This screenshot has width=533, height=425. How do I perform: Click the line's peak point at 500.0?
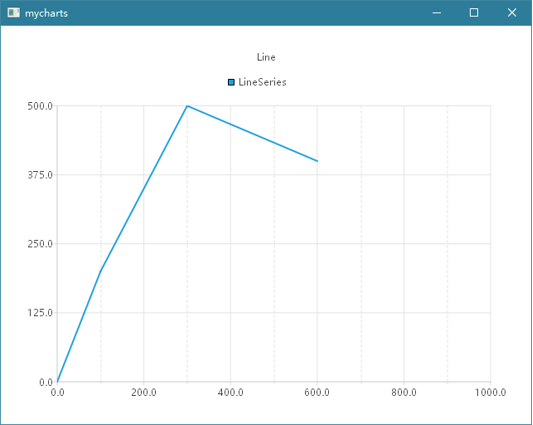tap(187, 106)
